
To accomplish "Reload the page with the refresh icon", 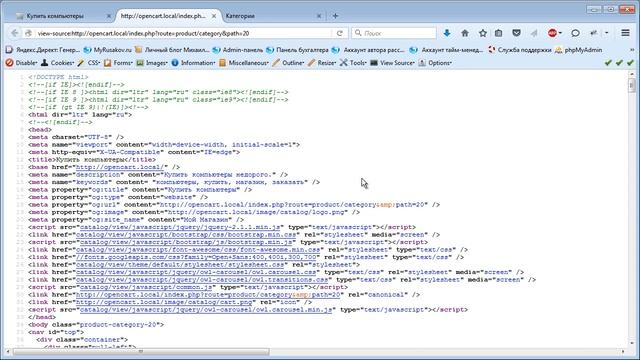I will [340, 33].
